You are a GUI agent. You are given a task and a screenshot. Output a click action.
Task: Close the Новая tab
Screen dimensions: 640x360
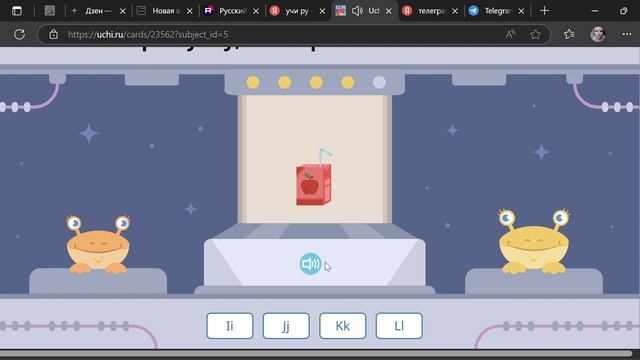tap(189, 11)
